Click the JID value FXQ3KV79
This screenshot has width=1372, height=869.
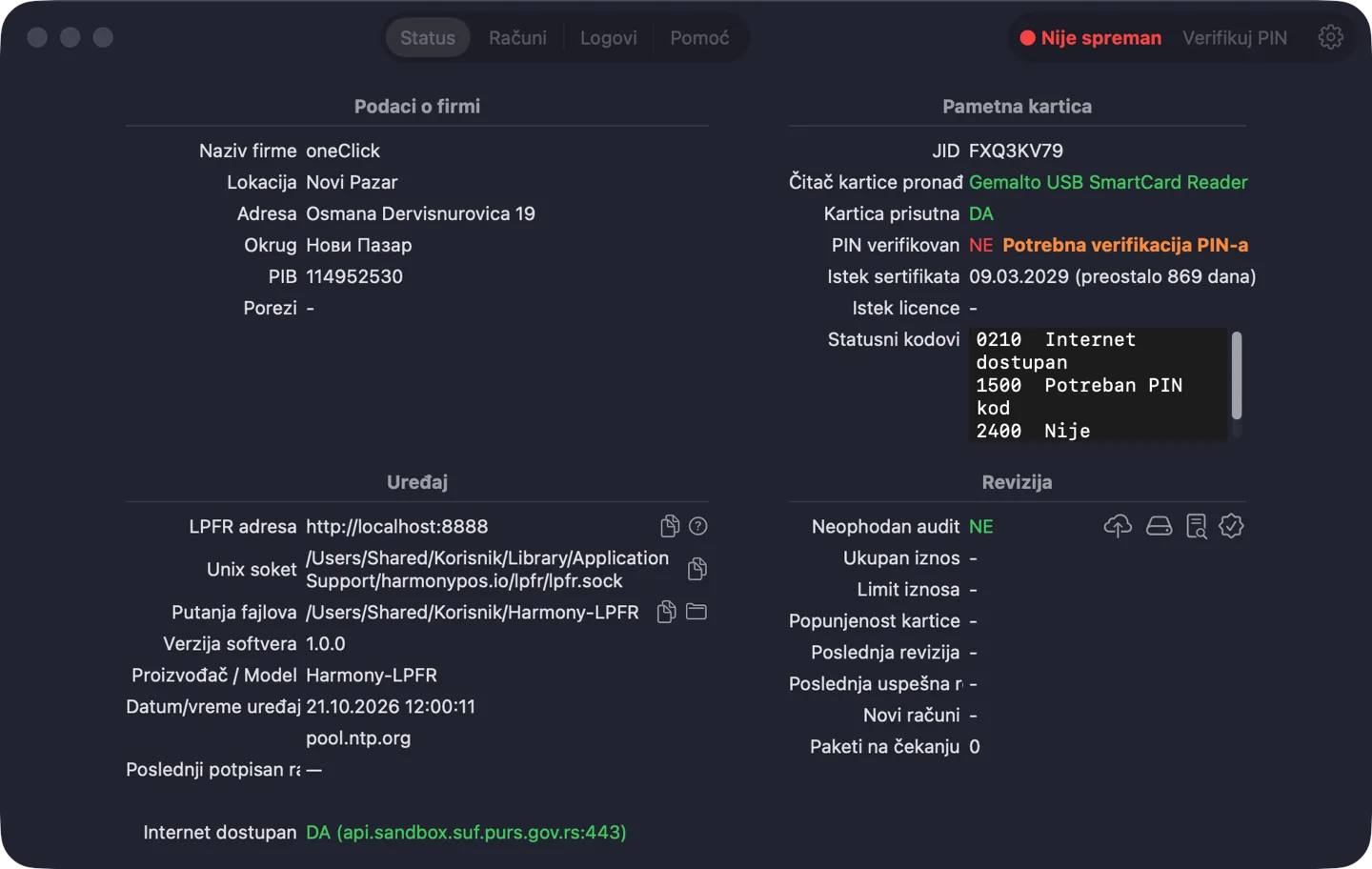pos(1016,151)
